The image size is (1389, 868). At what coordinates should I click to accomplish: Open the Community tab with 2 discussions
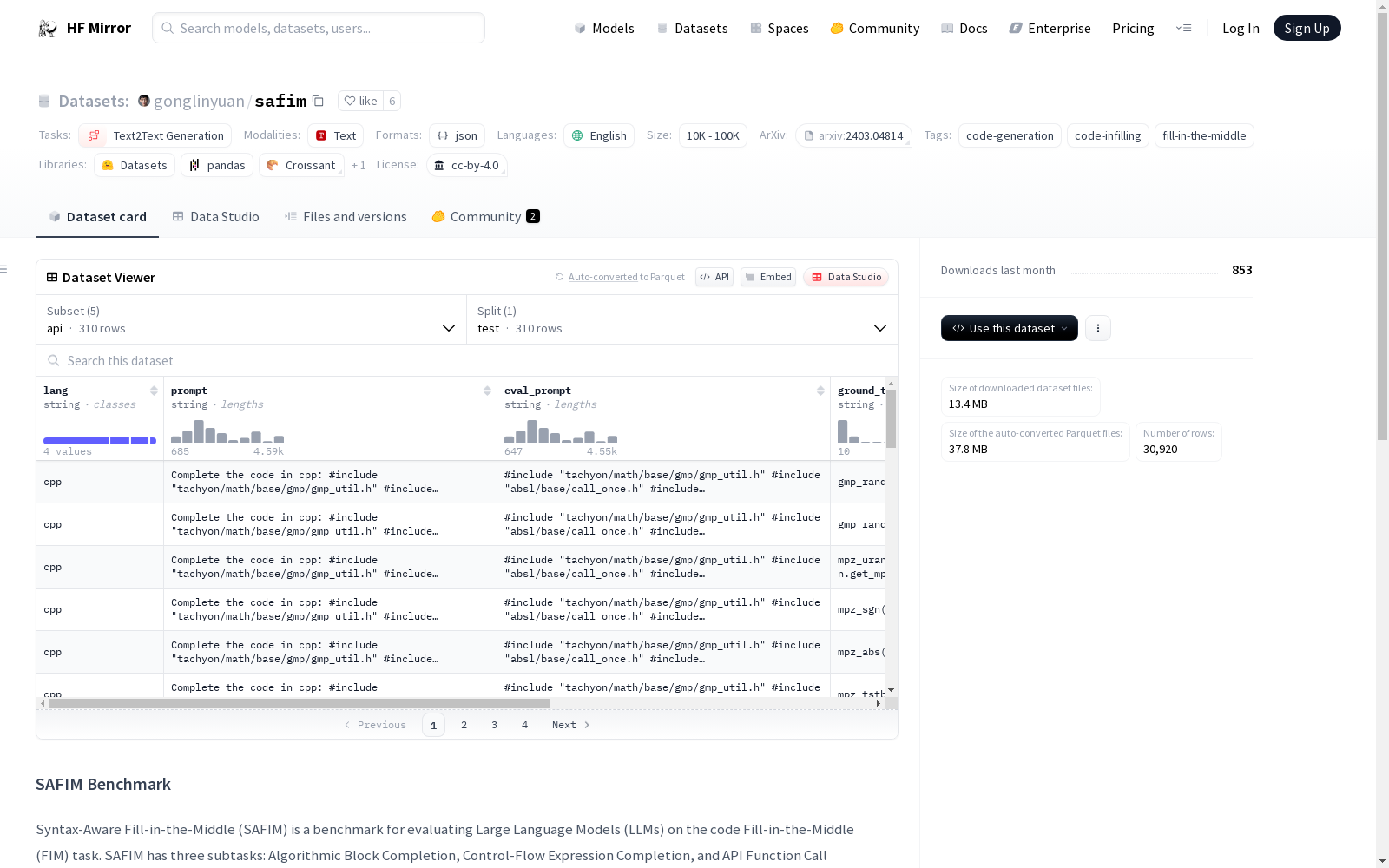point(486,217)
